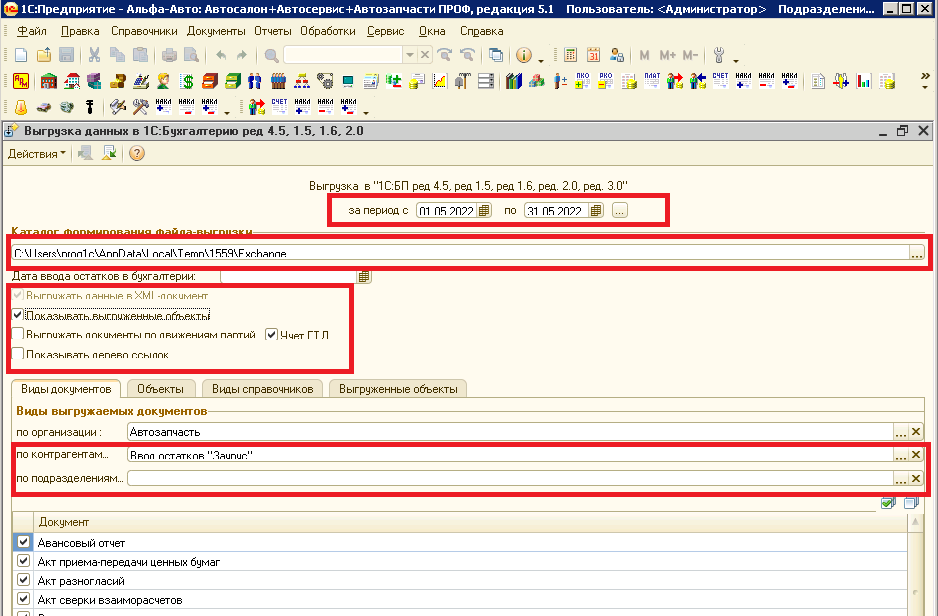Click the export catalog path field
This screenshot has width=938, height=616.
(460, 254)
